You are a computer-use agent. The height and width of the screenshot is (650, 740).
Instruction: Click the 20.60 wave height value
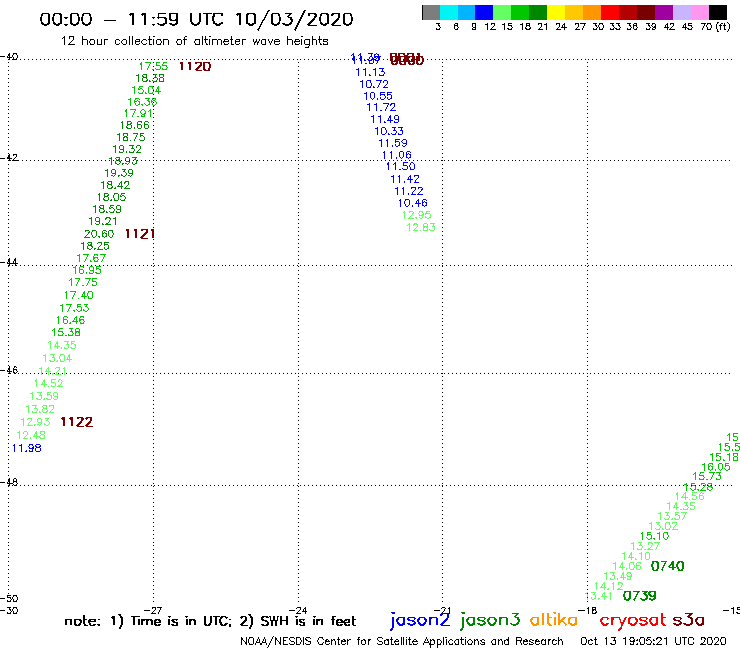coord(99,234)
